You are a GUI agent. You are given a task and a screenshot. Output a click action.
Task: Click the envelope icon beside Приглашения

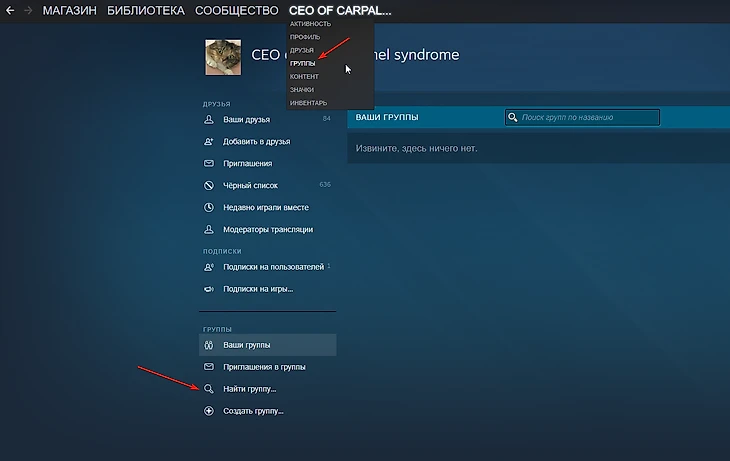coord(209,163)
